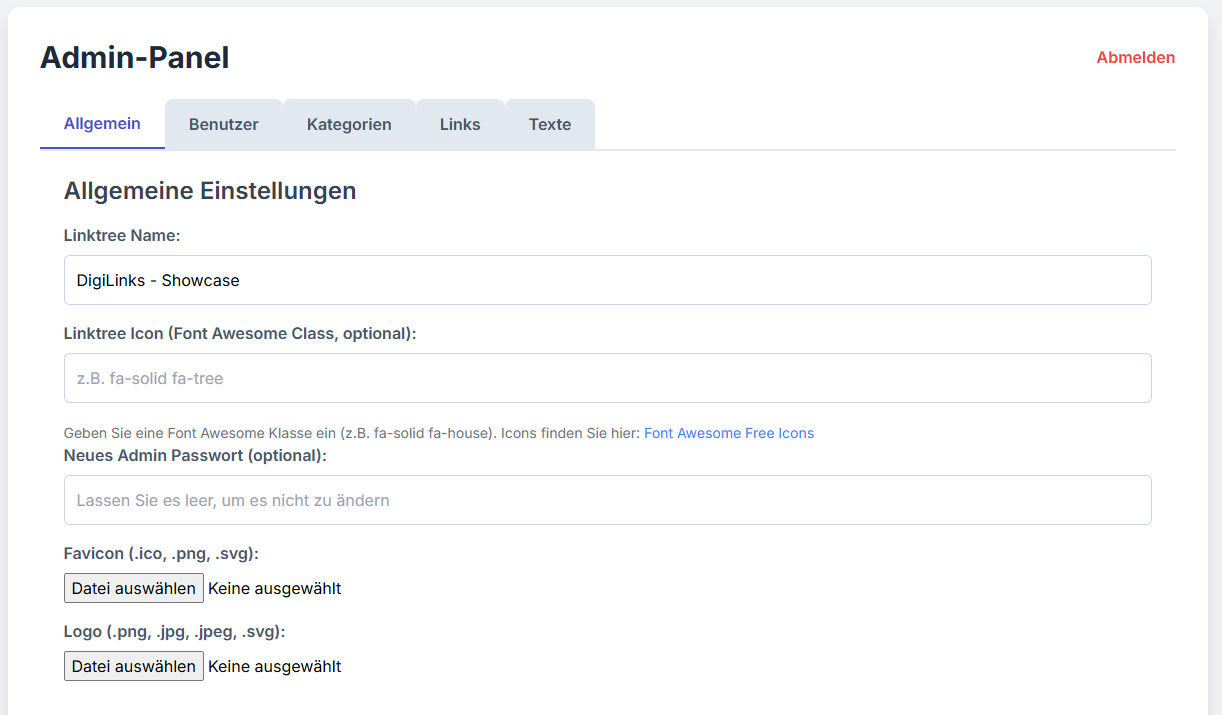Click the Admin-Panel heading

pos(134,57)
